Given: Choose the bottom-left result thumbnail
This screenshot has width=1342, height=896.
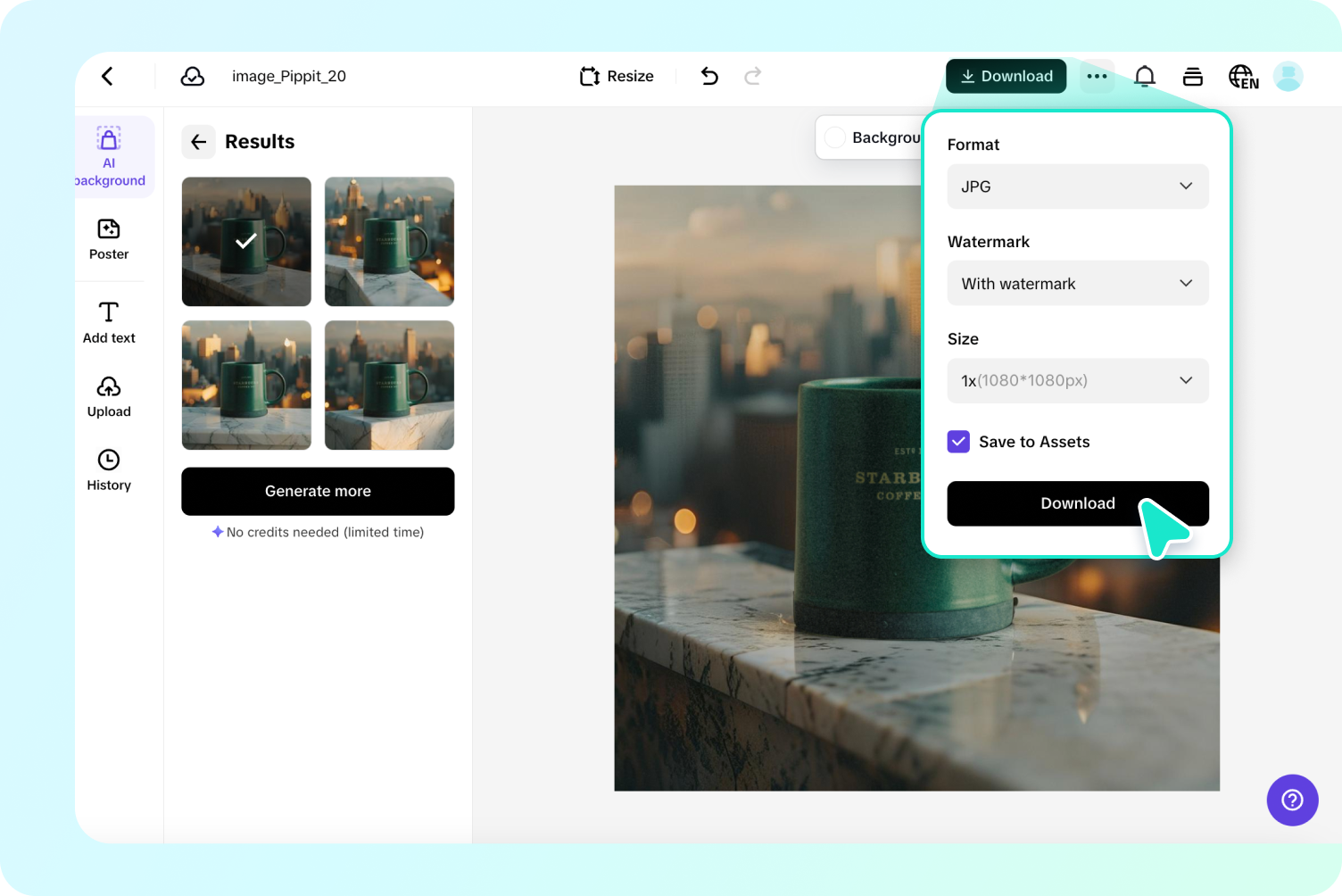Looking at the screenshot, I should pos(246,386).
